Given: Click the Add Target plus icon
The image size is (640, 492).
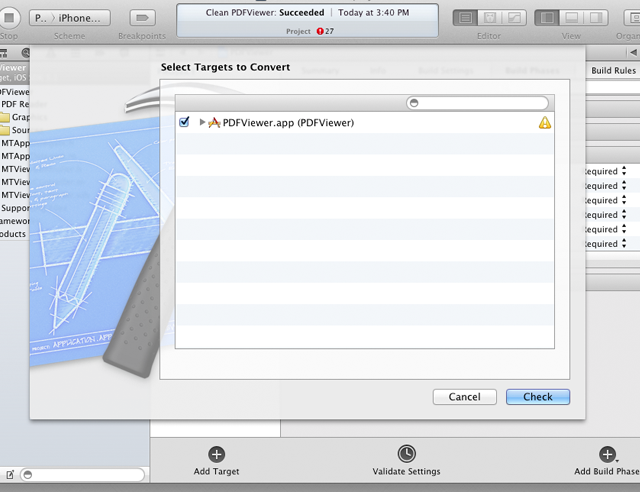Looking at the screenshot, I should click(x=216, y=454).
